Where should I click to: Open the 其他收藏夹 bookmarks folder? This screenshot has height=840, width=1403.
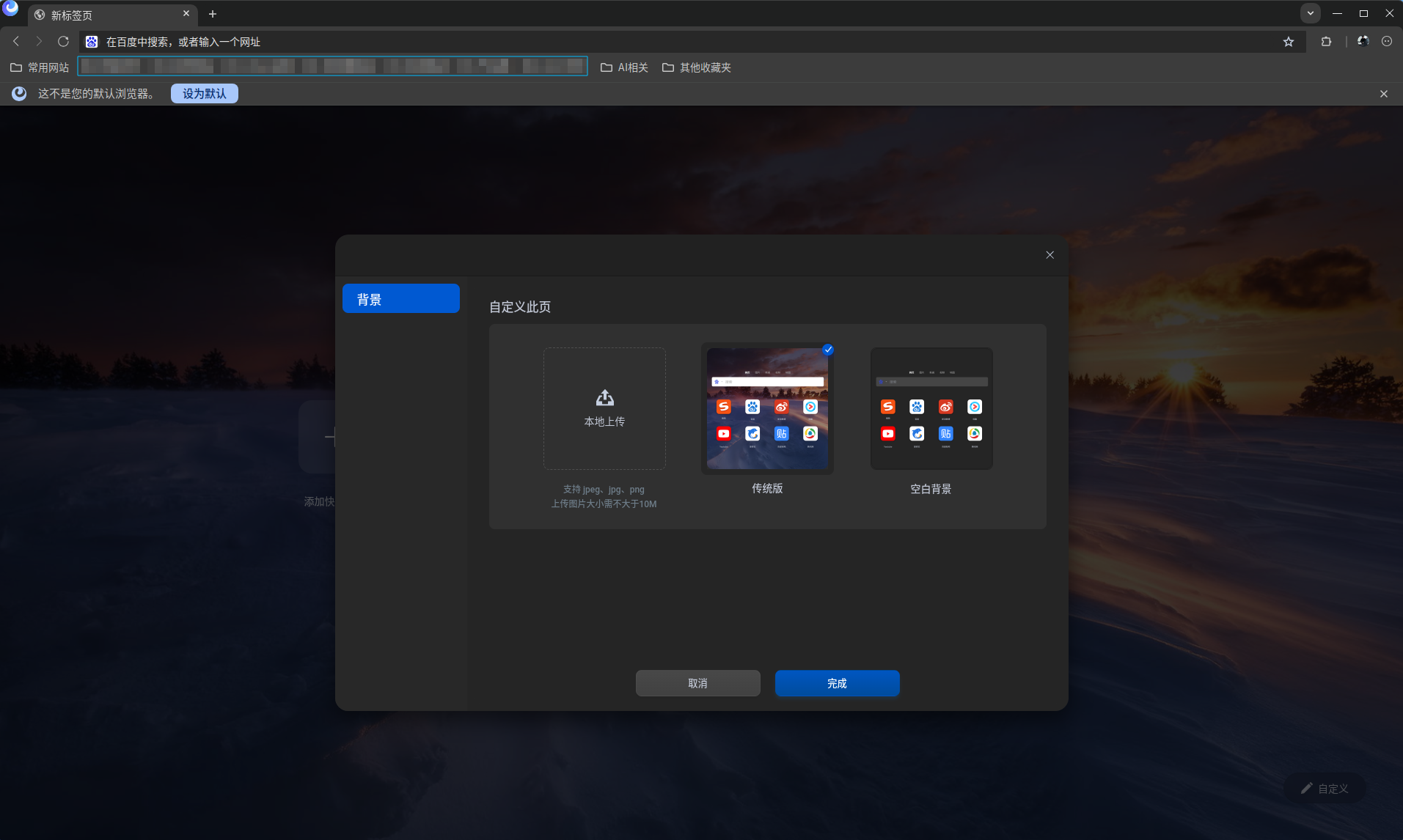(697, 67)
